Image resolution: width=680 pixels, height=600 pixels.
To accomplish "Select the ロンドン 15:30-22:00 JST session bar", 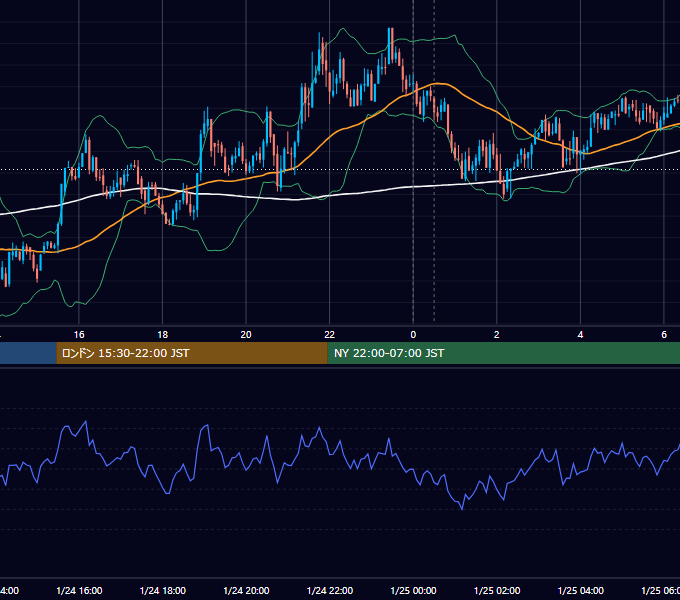I will pyautogui.click(x=192, y=353).
